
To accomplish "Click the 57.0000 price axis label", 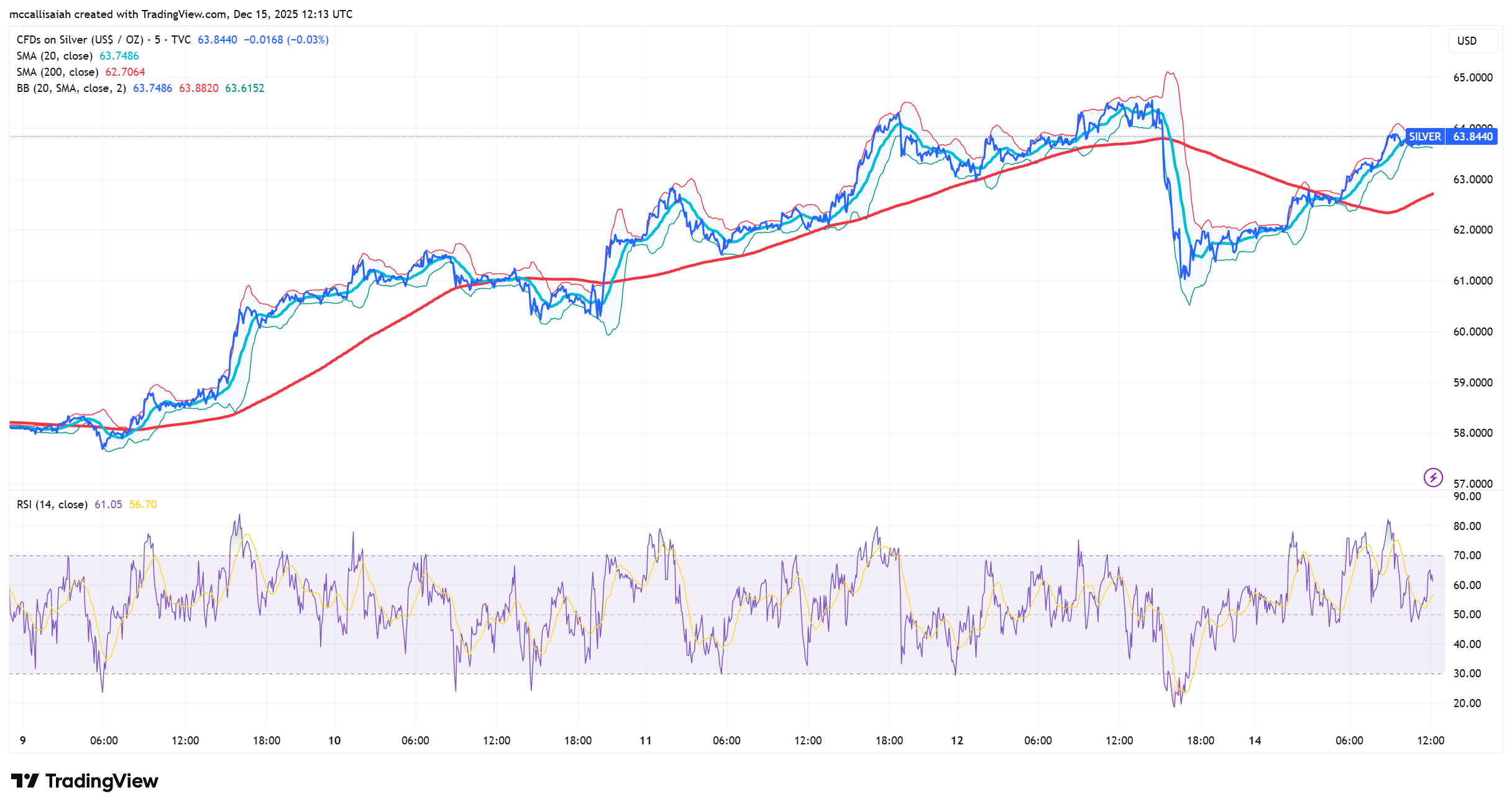I will [x=1472, y=483].
